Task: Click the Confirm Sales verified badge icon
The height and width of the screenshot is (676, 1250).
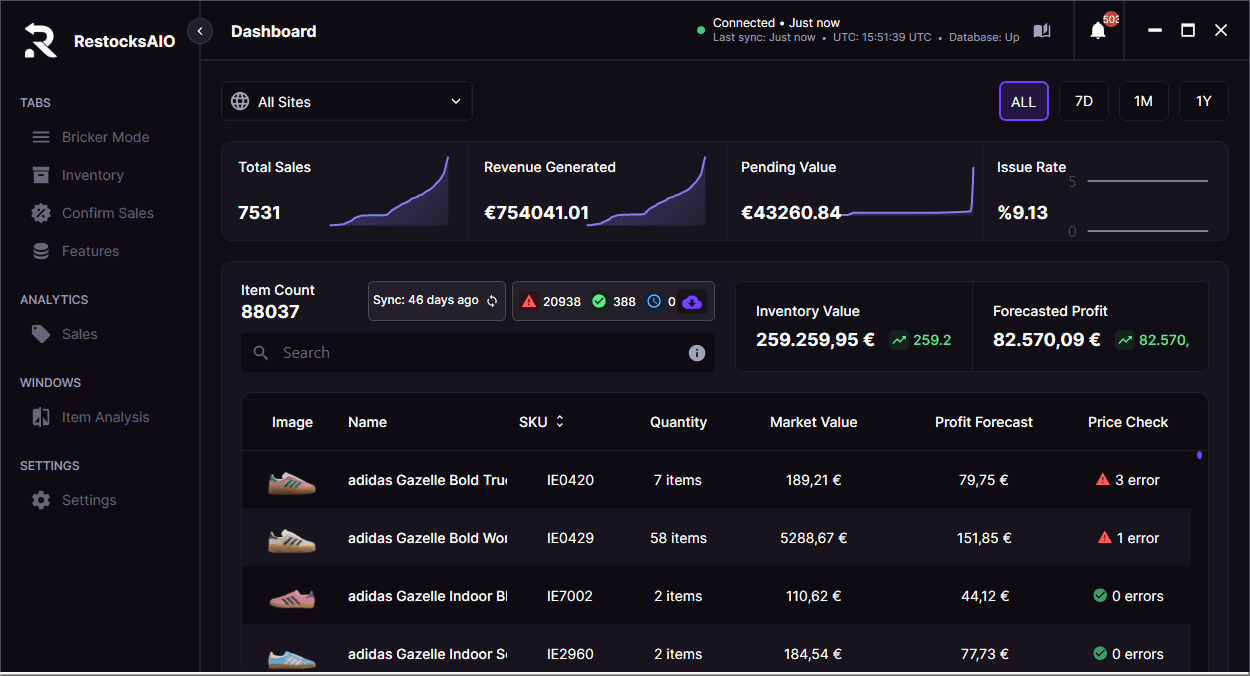Action: (x=41, y=213)
